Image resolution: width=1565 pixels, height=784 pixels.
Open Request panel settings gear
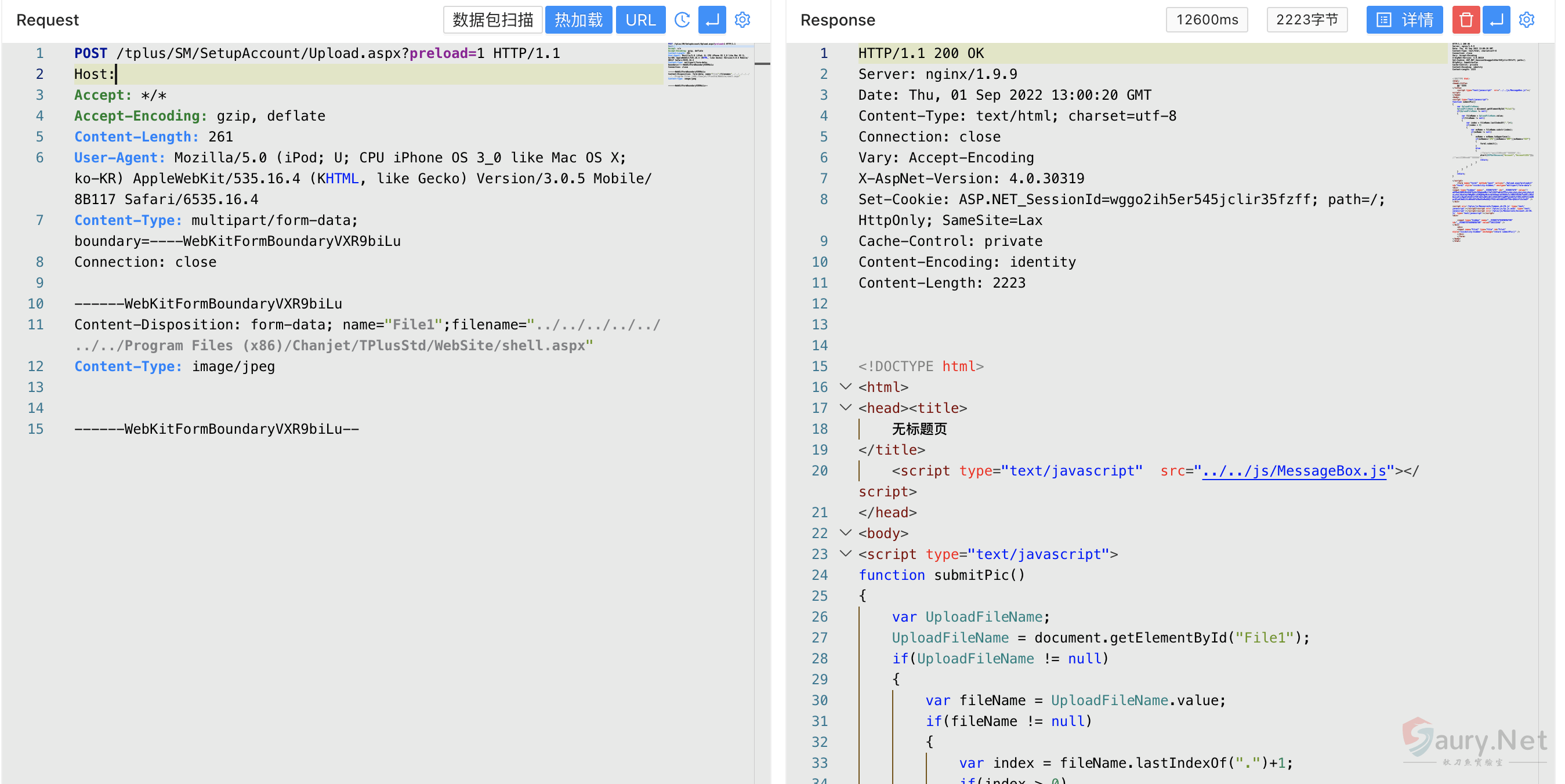[742, 20]
